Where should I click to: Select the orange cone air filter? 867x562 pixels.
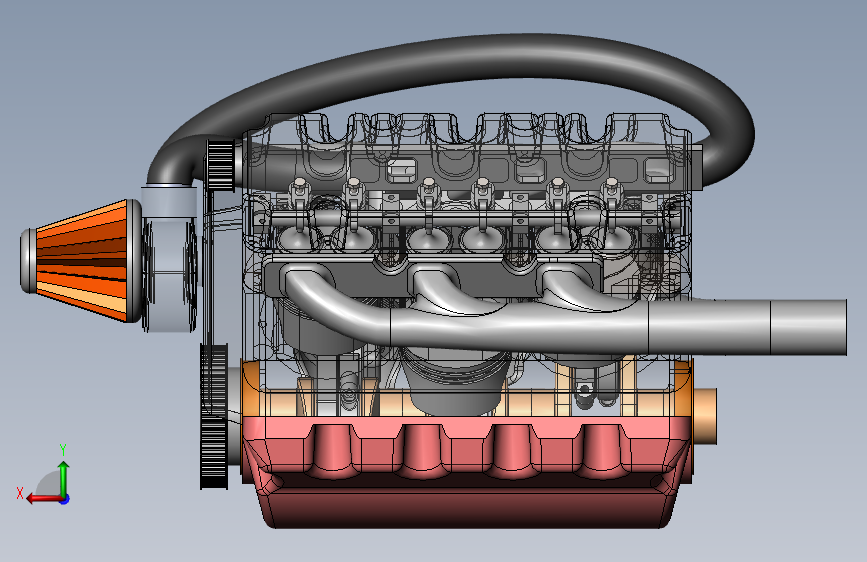81,261
